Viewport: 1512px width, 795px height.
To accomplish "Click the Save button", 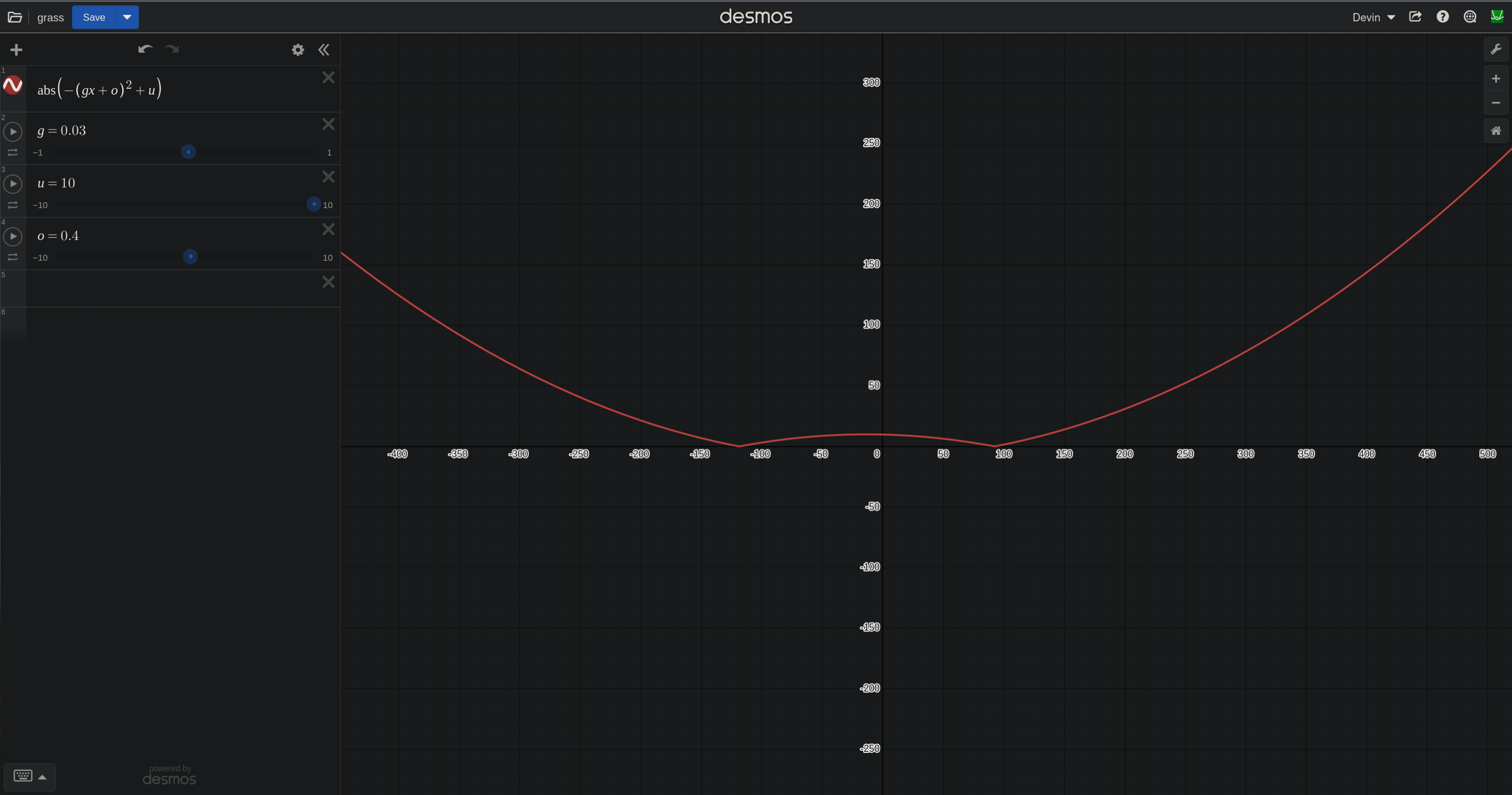I will (94, 17).
